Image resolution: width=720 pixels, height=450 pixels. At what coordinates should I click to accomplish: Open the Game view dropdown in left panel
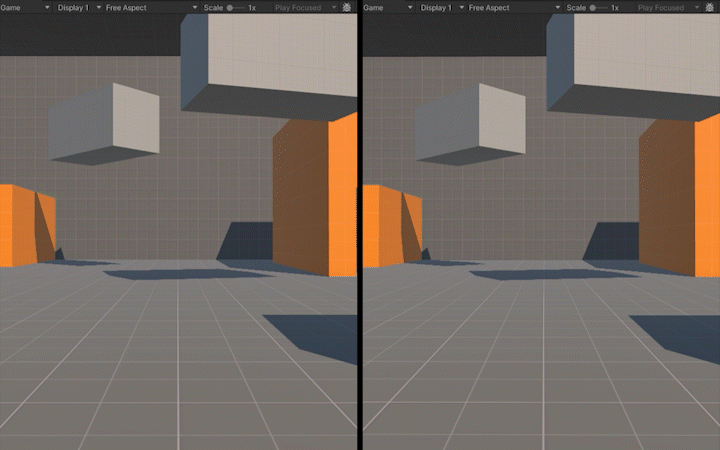pos(25,7)
